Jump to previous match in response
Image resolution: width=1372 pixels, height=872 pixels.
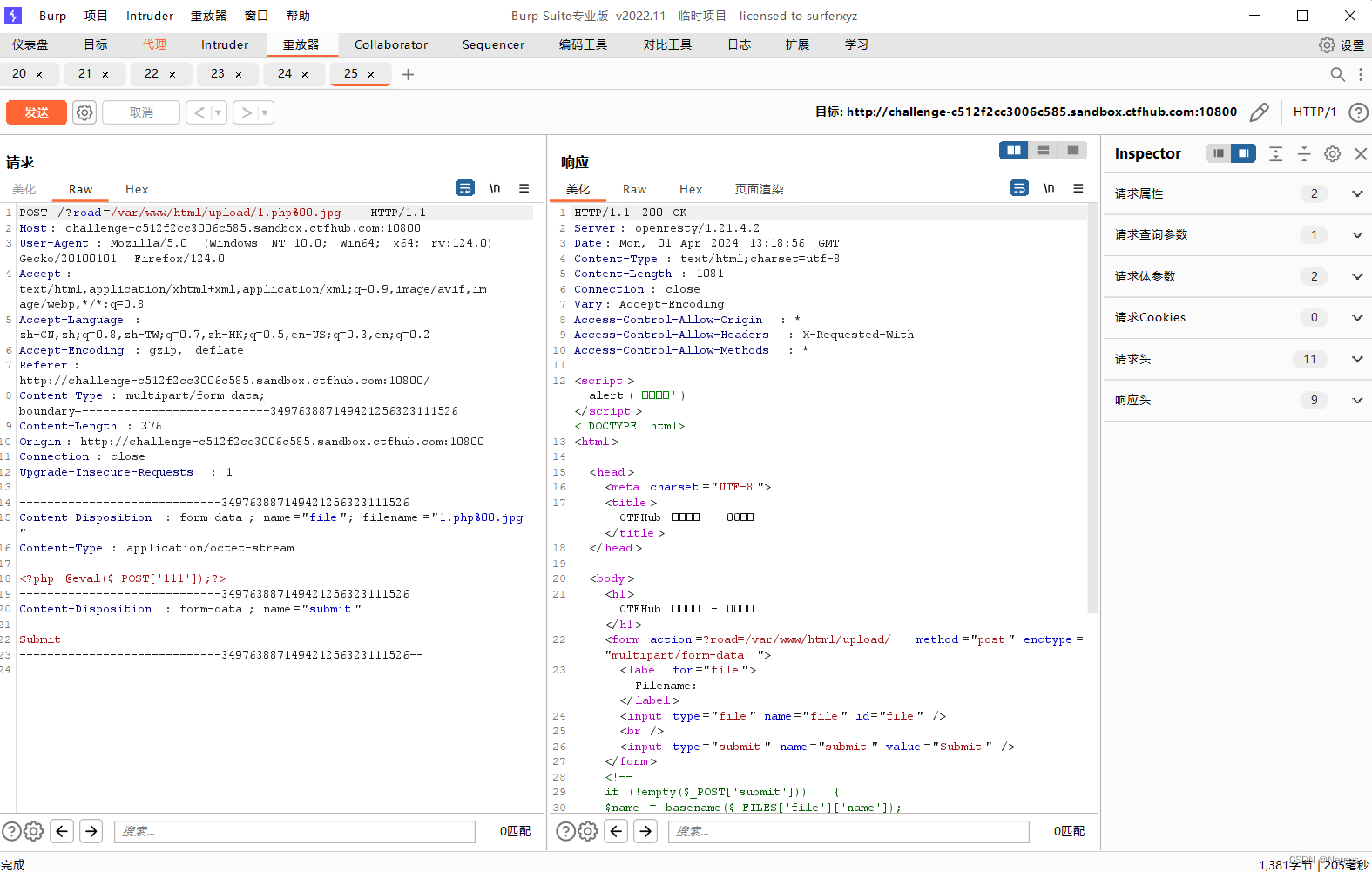click(616, 831)
